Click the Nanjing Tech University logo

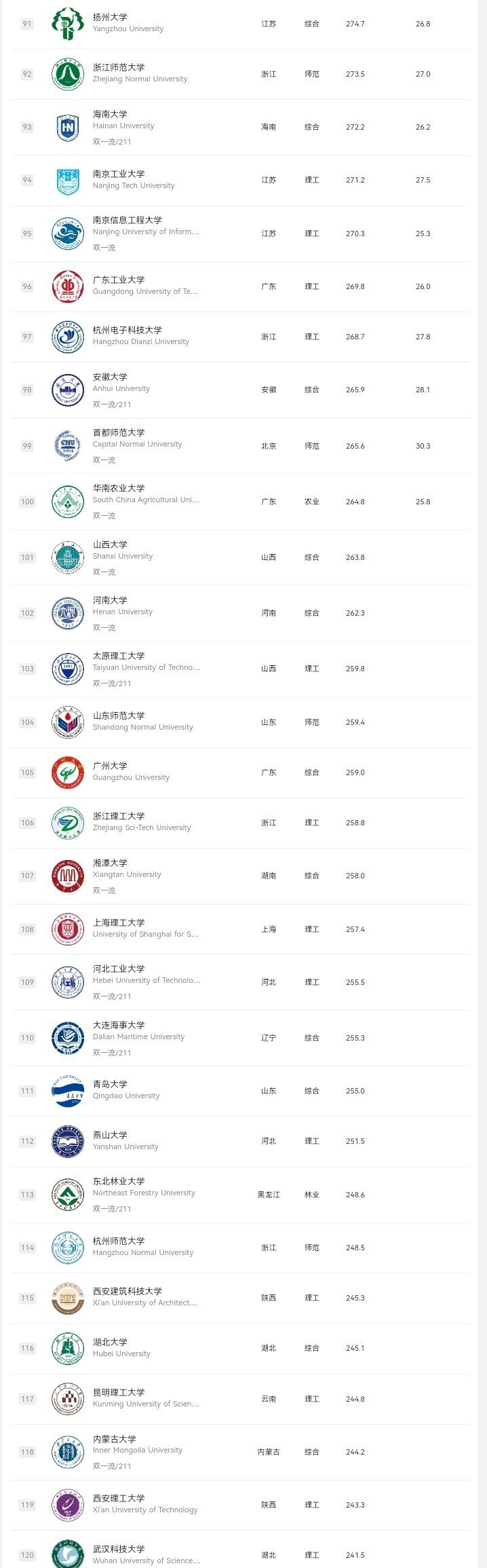[x=68, y=181]
